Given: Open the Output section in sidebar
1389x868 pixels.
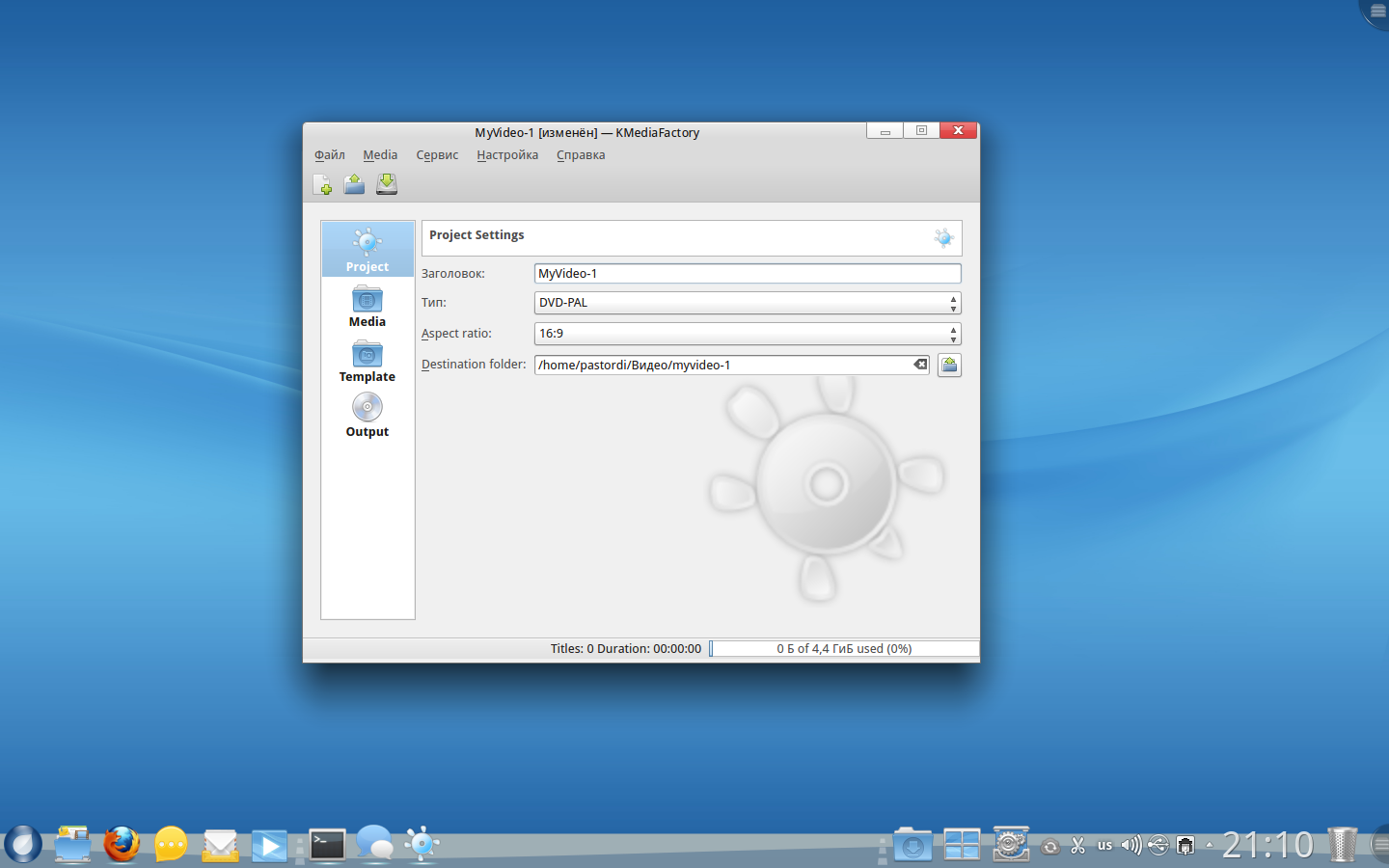Looking at the screenshot, I should click(368, 417).
